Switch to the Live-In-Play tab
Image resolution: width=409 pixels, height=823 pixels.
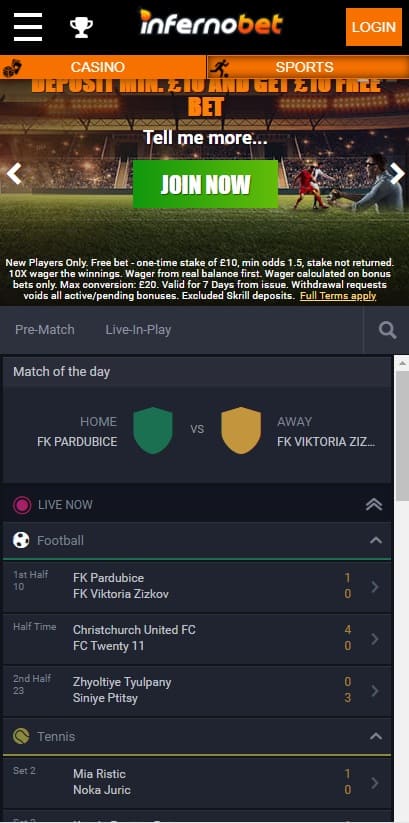tap(138, 330)
